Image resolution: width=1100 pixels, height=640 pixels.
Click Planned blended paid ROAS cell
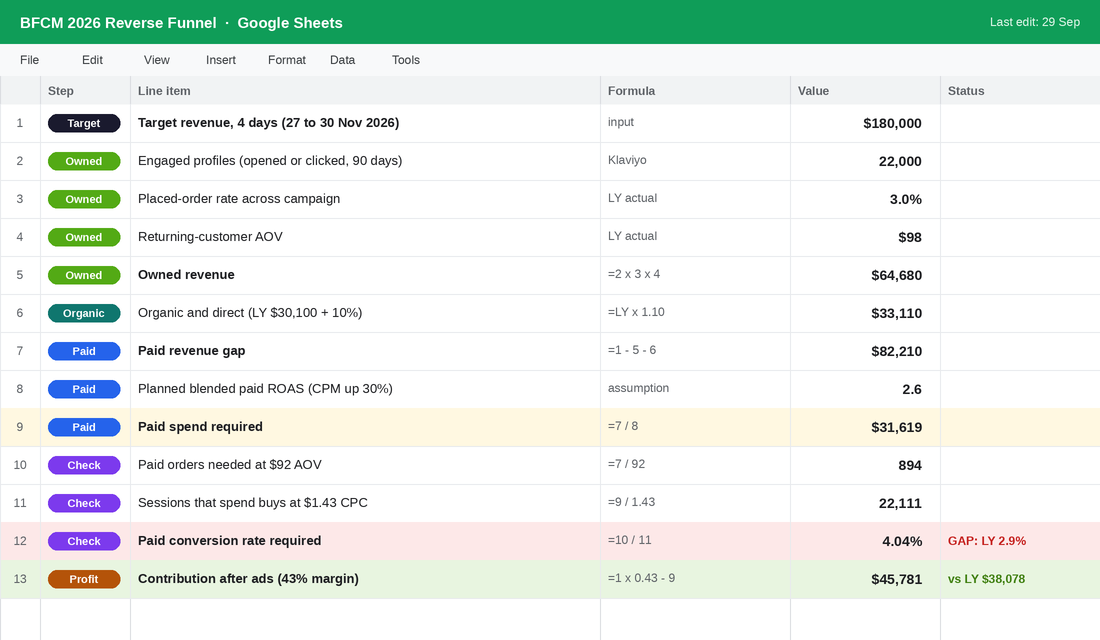tap(365, 389)
